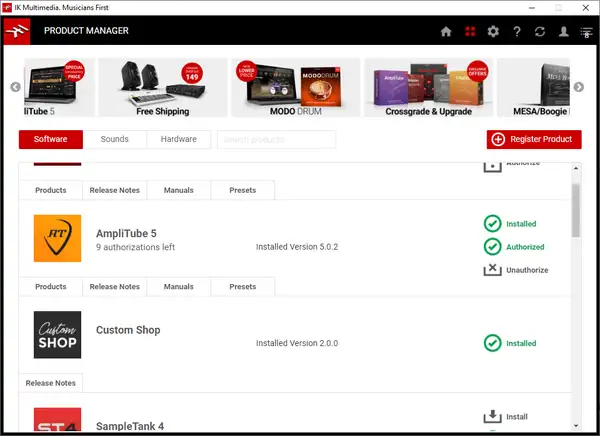This screenshot has width=600, height=436.
Task: Open the help question mark icon
Action: [517, 31]
